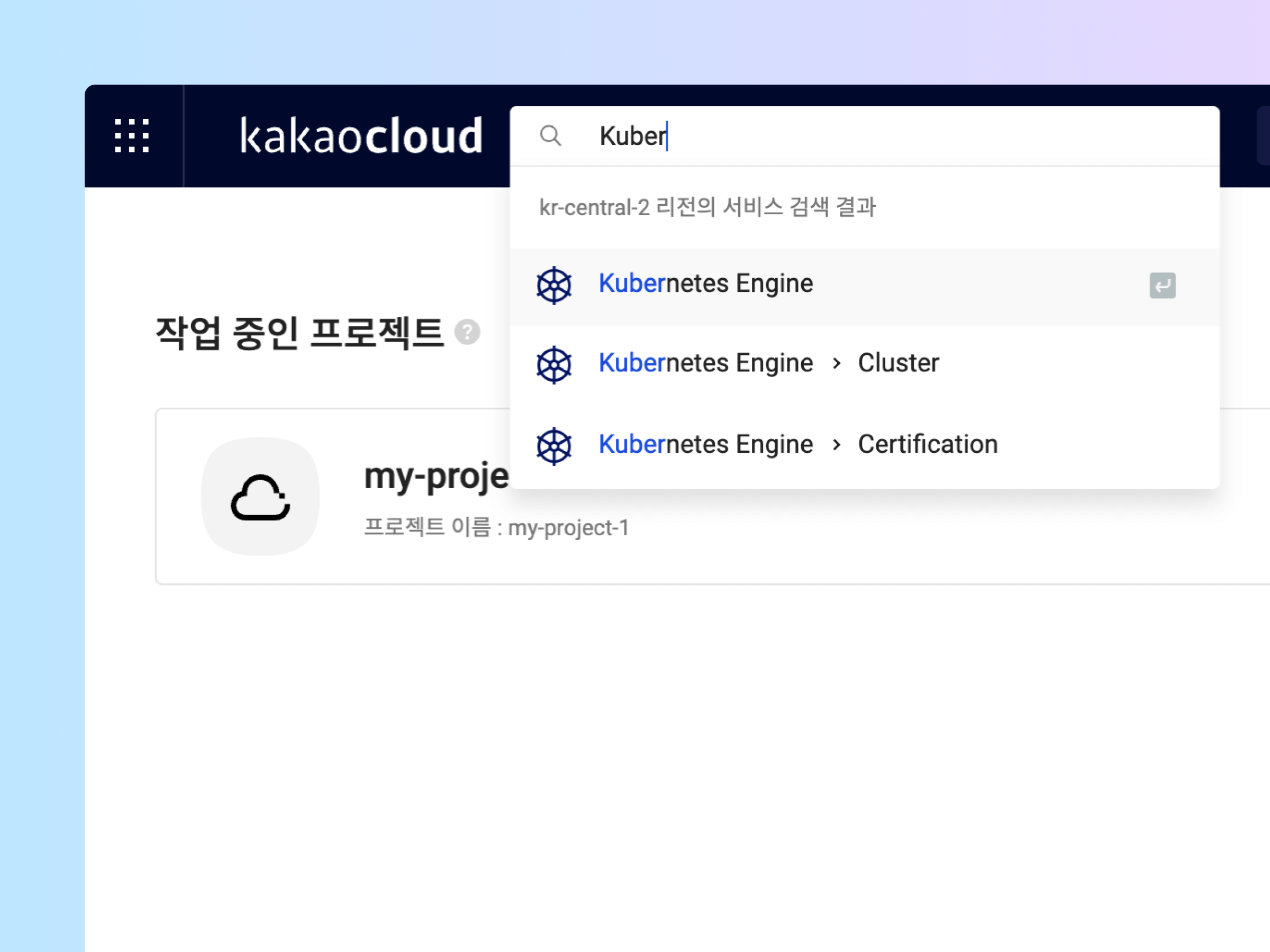This screenshot has height=952, width=1270.
Task: Click the kr-central-2 search results header text
Action: [707, 207]
